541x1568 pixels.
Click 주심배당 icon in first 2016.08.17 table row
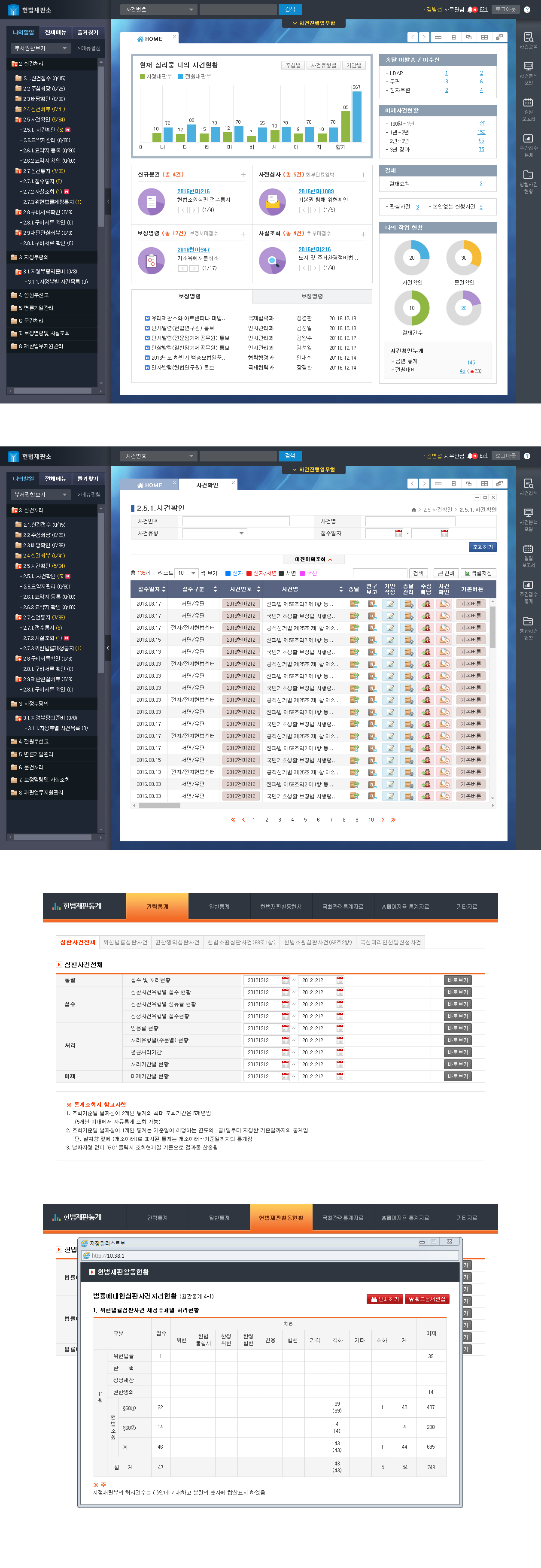426,604
